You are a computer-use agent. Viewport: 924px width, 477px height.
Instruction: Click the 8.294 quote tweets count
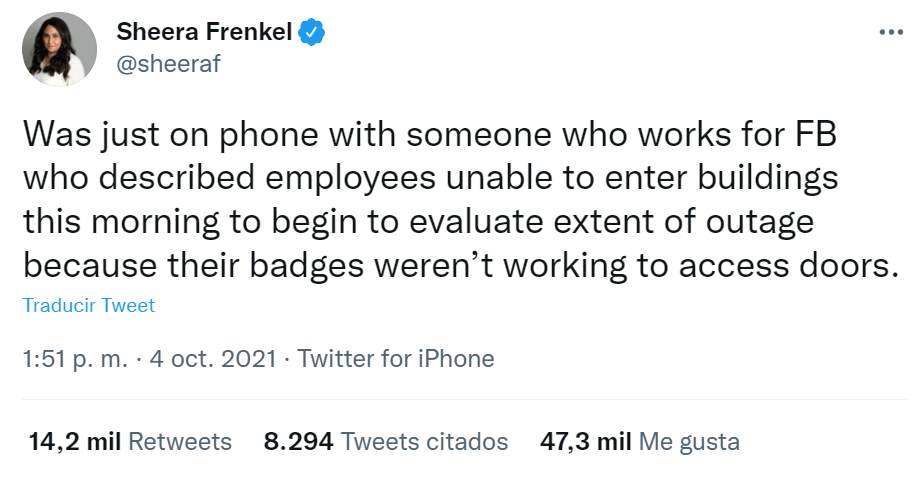(x=298, y=441)
